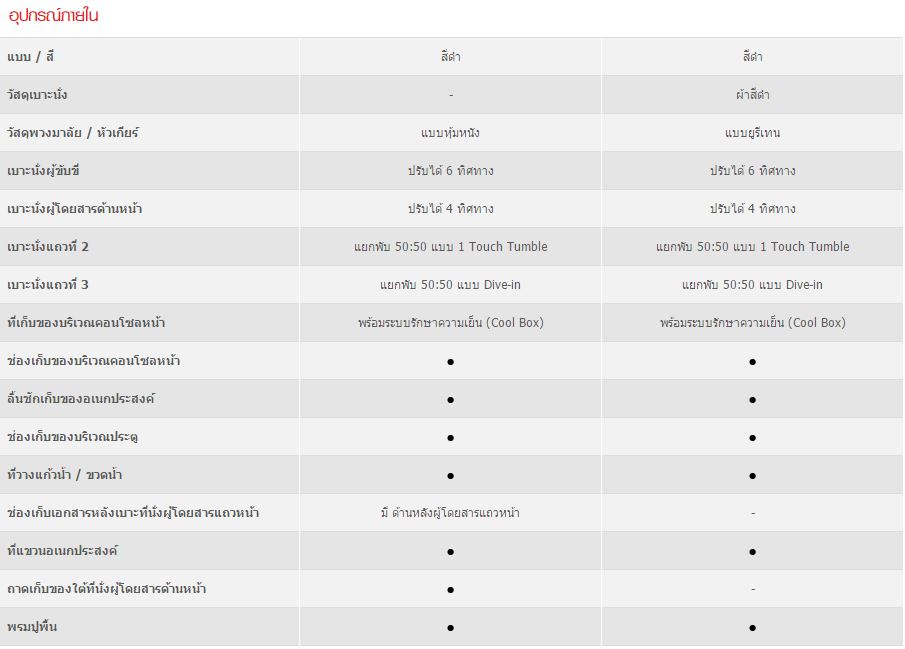This screenshot has height=649, width=905.
Task: Click the left bullet for ที่แขวนอเนกประสงค์
Action: (451, 552)
